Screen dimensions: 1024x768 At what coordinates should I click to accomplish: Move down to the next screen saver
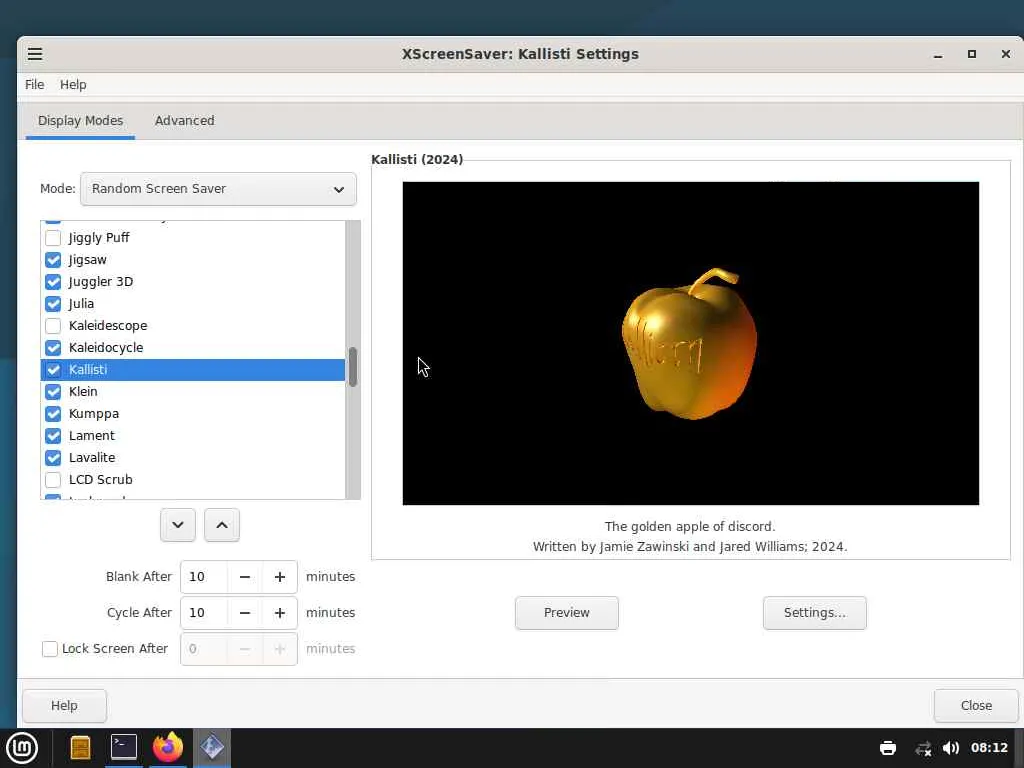click(178, 525)
